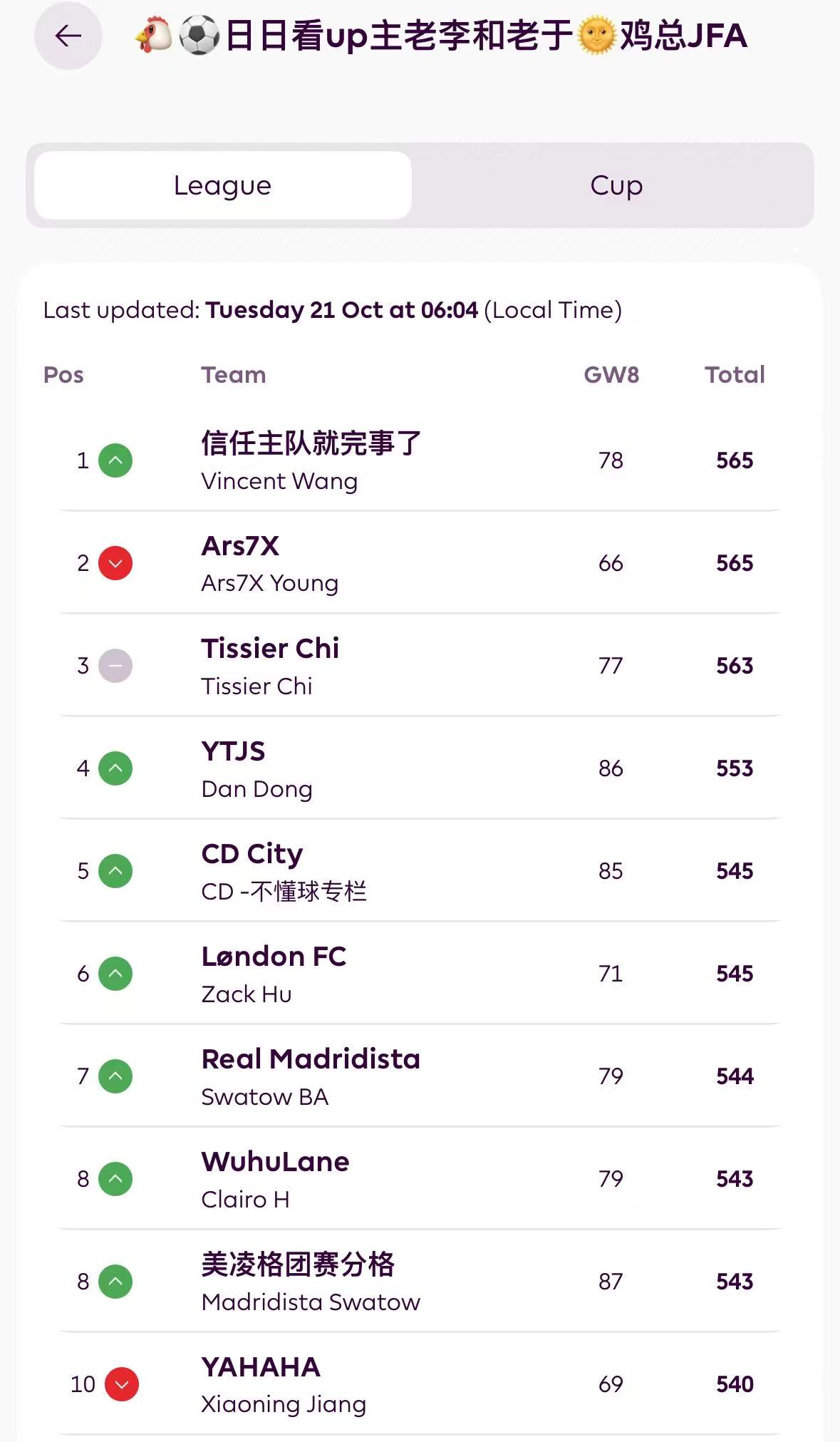Image resolution: width=840 pixels, height=1442 pixels.
Task: Click red down arrow next to YAHAHA
Action: tap(122, 1384)
